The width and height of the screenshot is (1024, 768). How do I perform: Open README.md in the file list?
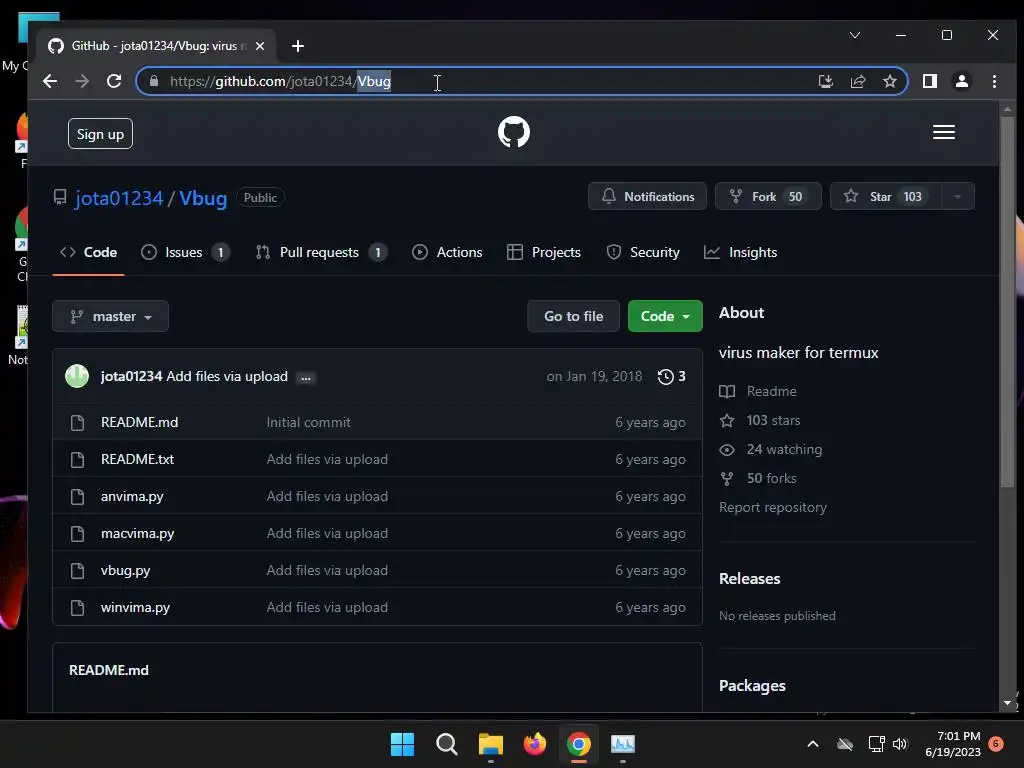point(139,423)
